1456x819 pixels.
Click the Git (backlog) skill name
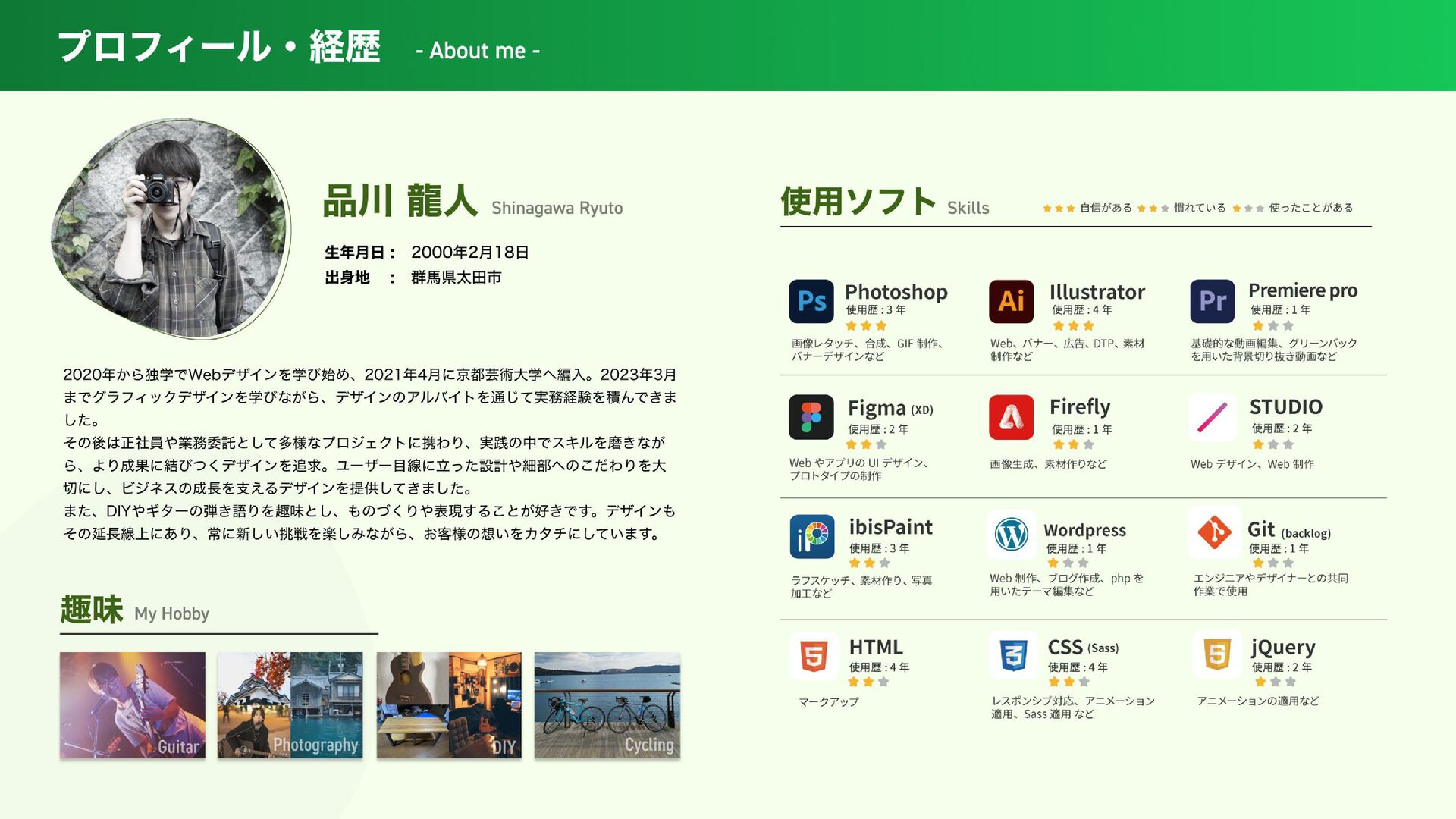[1289, 530]
